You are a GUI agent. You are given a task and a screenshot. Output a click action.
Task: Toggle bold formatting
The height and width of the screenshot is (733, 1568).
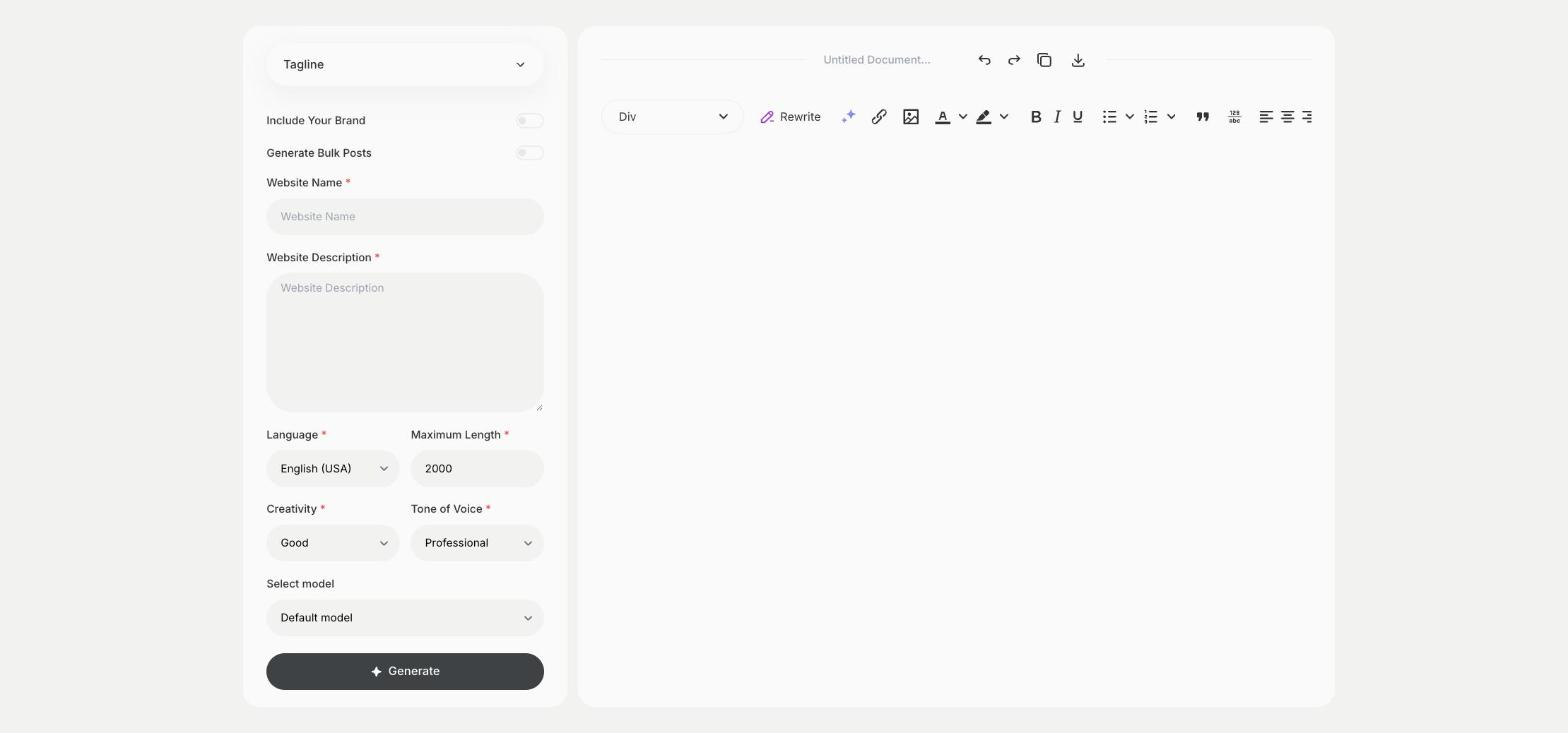[x=1036, y=117]
